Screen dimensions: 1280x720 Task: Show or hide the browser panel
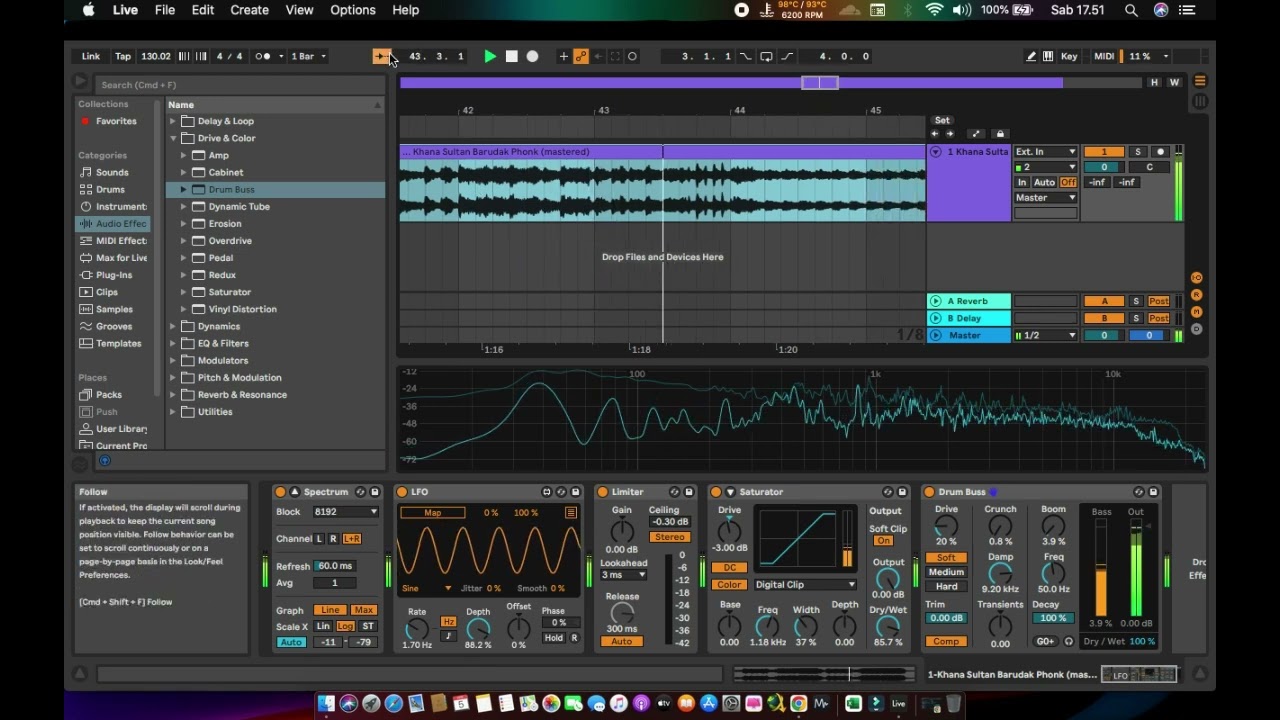click(80, 82)
